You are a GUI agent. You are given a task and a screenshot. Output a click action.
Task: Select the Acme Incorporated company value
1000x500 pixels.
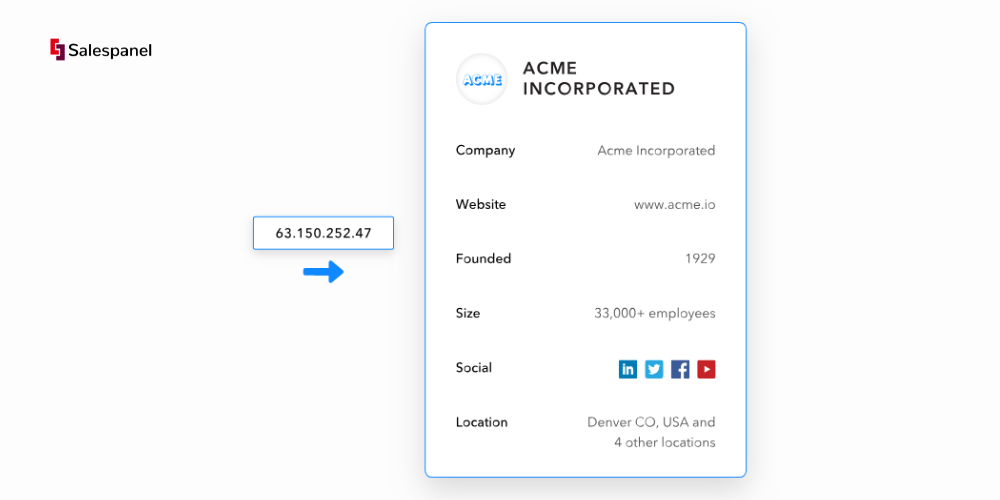pos(656,151)
